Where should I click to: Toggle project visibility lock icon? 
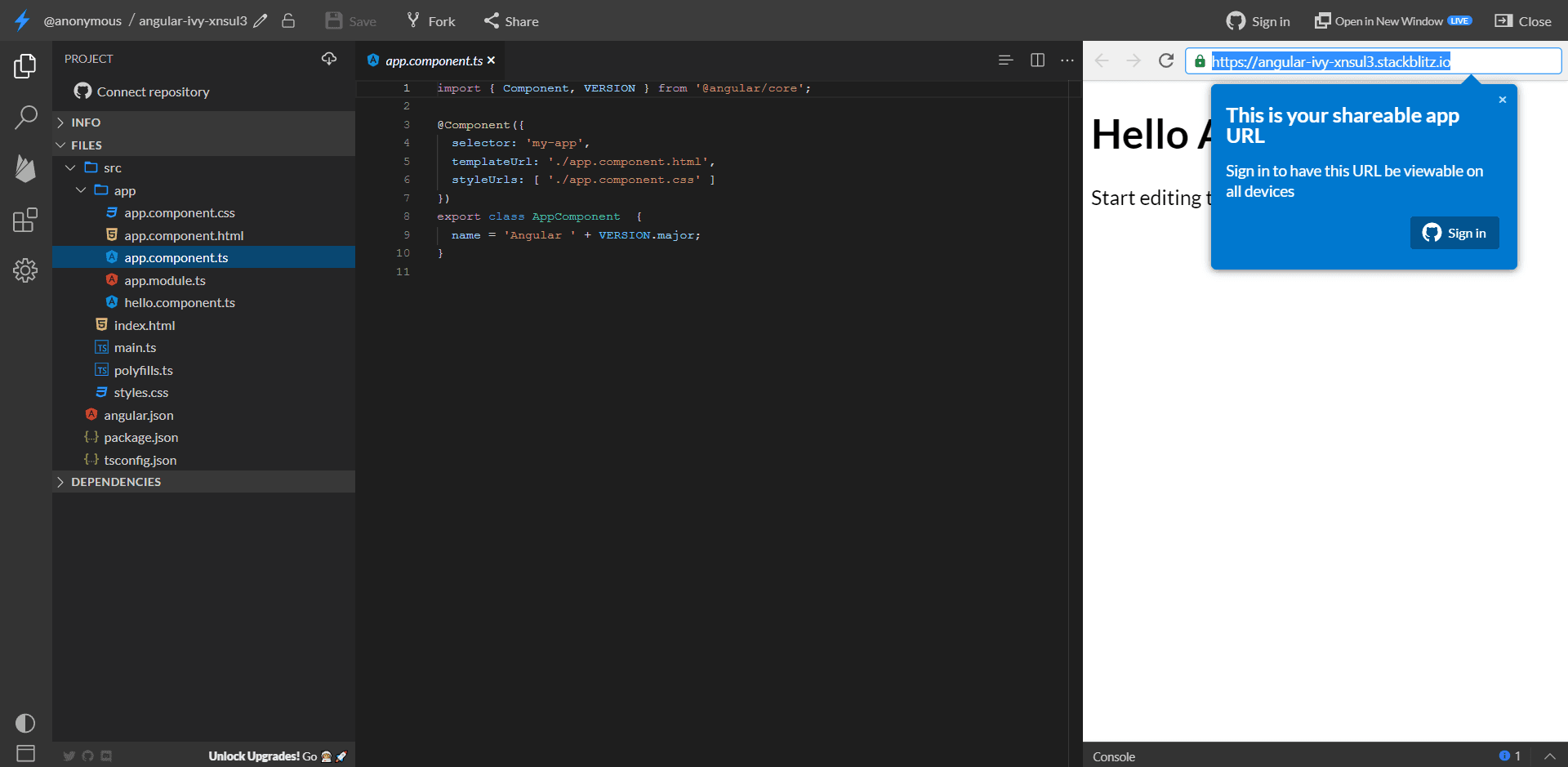click(x=288, y=21)
